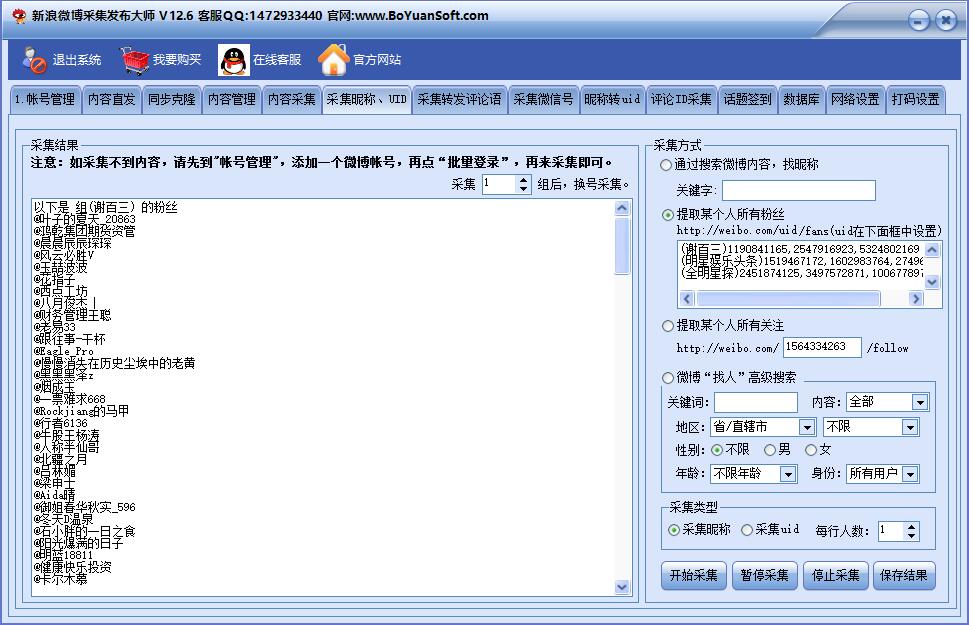969x625 pixels.
Task: Open the 数据库 tab
Action: (x=802, y=100)
